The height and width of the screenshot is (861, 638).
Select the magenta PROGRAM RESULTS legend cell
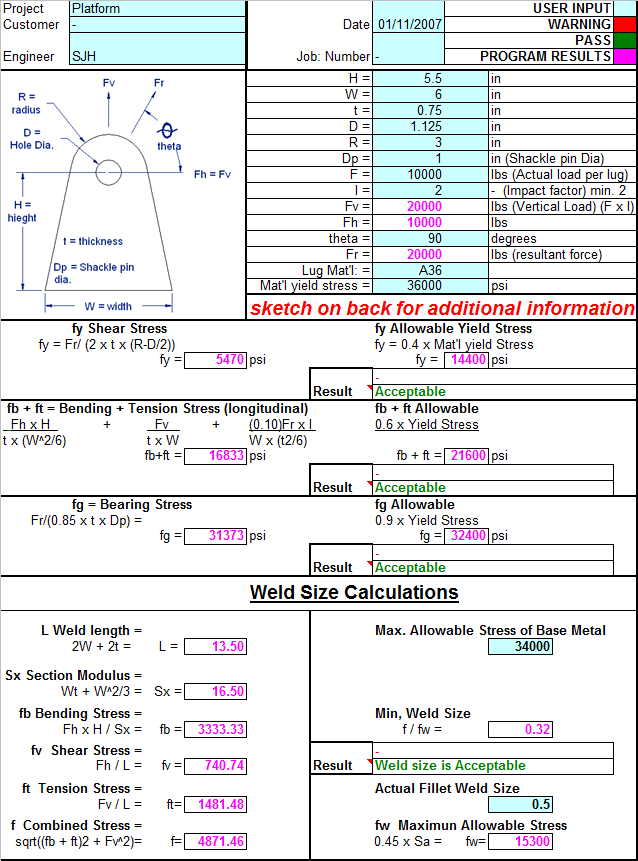pos(625,57)
